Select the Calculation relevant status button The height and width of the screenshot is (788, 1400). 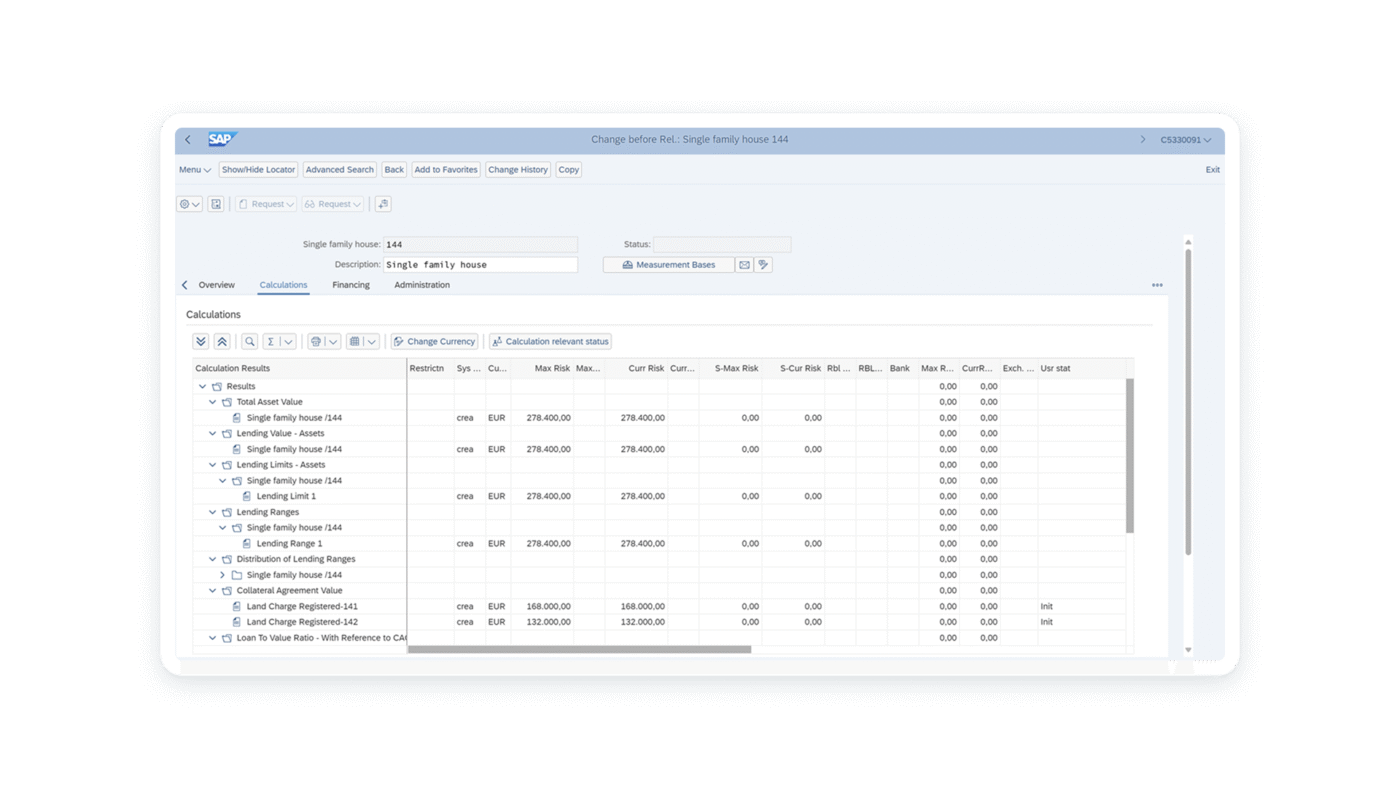click(550, 341)
